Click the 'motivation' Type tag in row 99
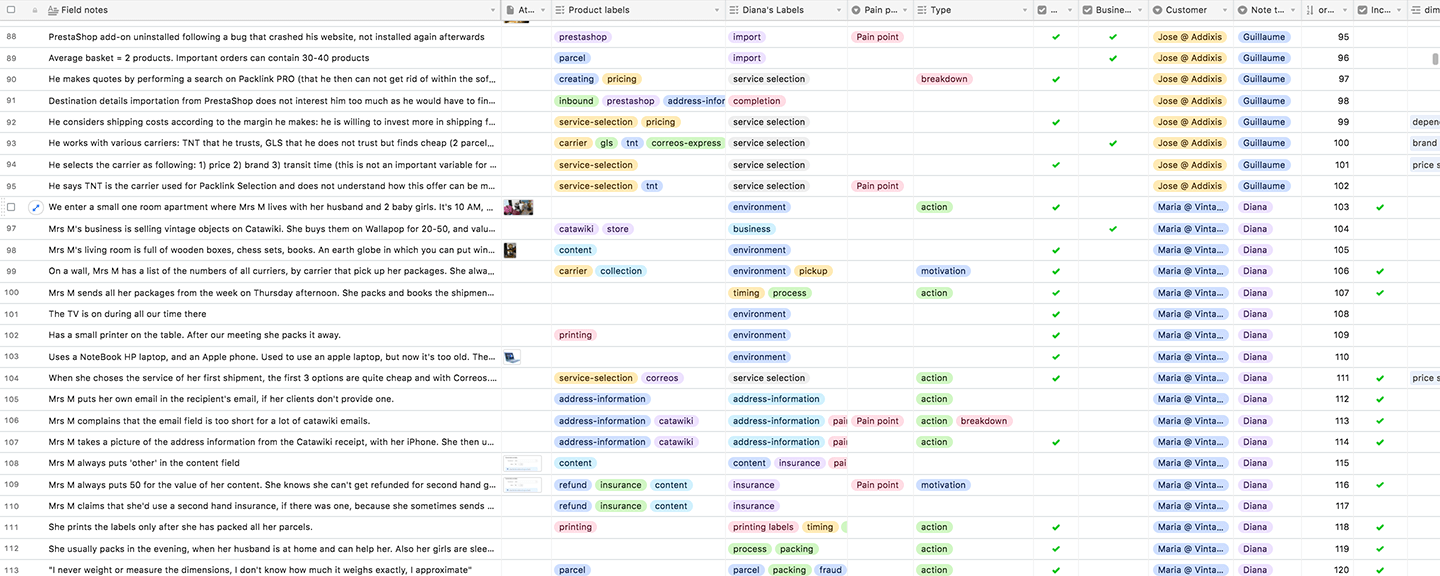Screen dimensions: 1440x576 pos(943,271)
